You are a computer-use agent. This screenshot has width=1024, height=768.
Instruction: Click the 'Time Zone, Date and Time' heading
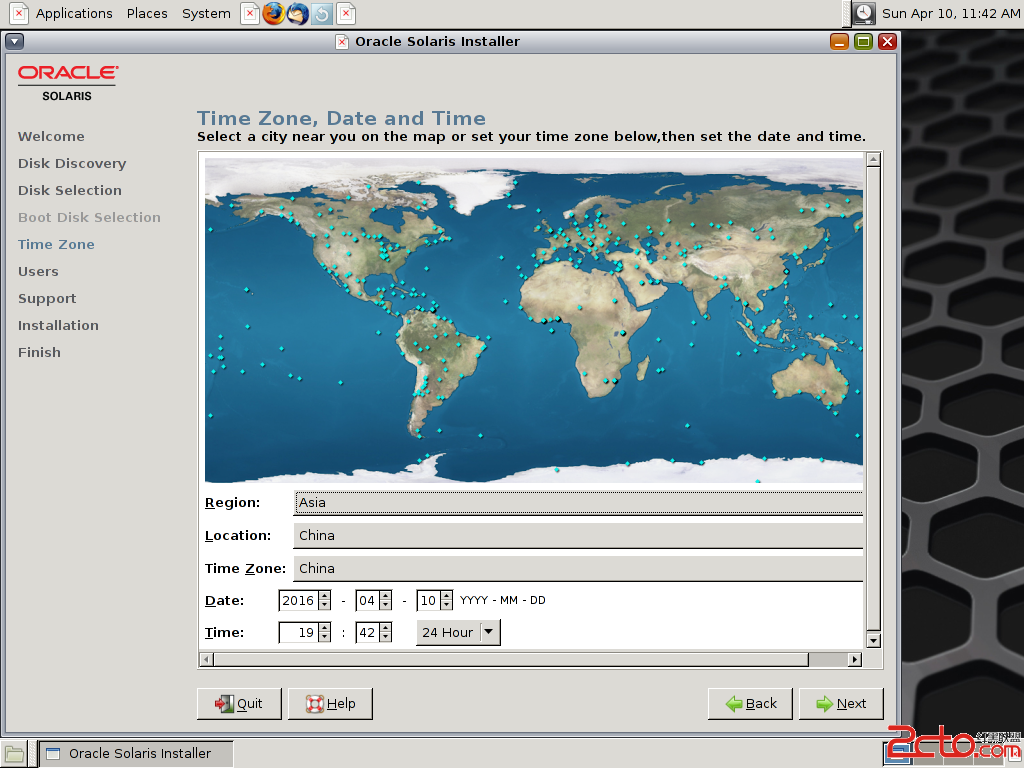pos(342,118)
